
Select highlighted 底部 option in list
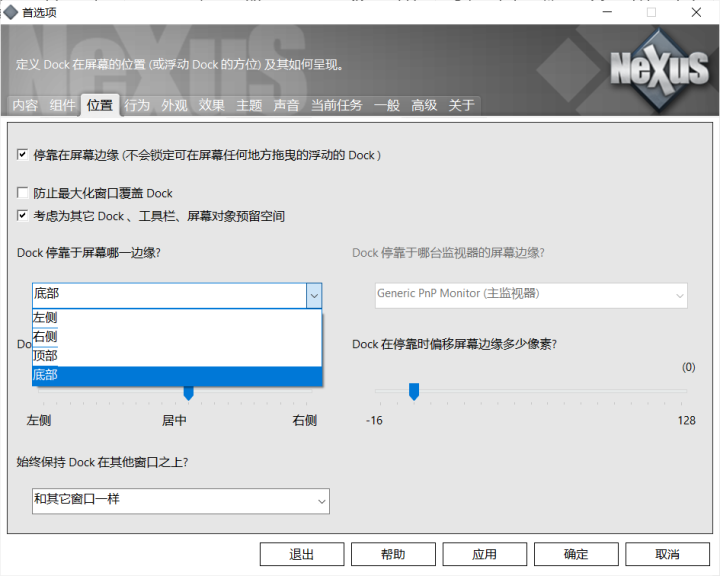click(177, 375)
